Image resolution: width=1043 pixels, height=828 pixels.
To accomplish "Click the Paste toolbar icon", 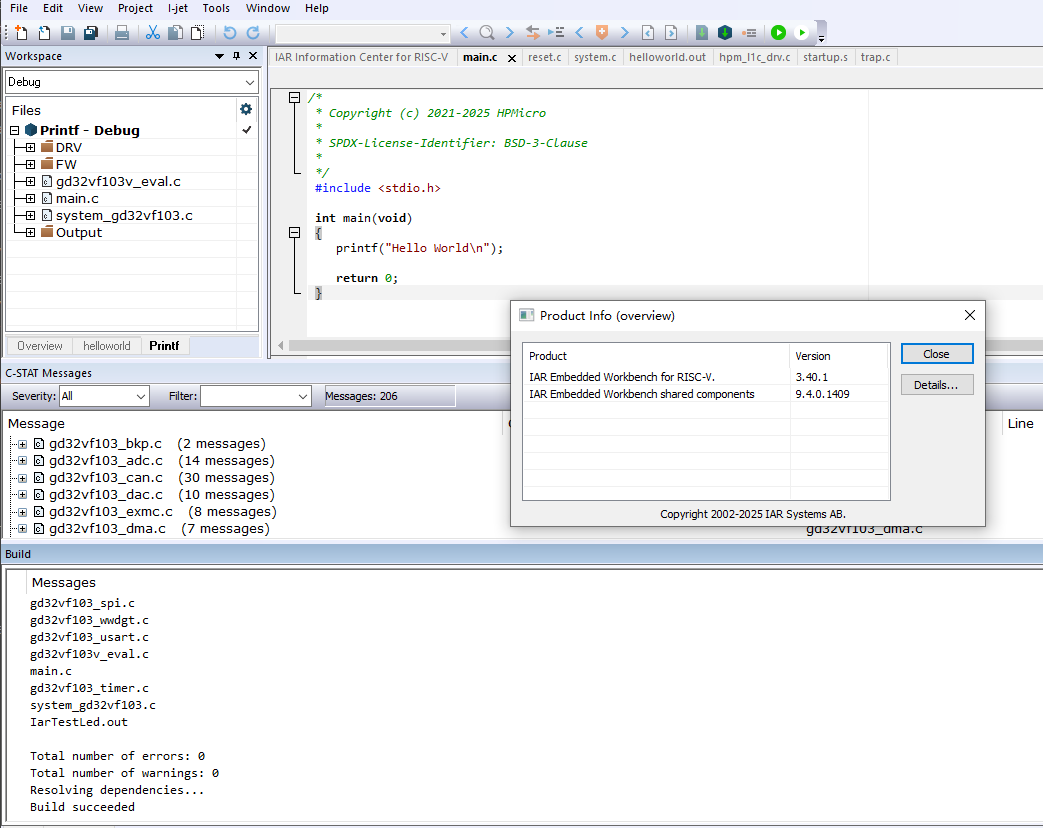I will click(198, 33).
